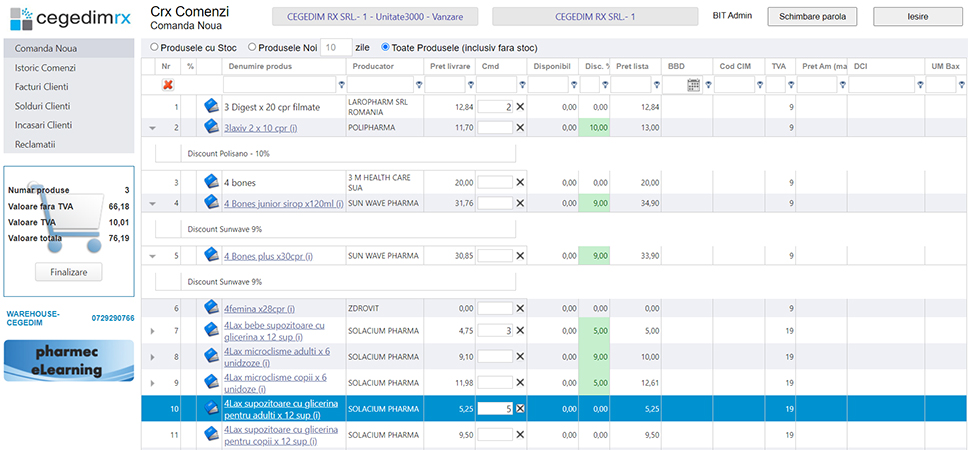Click Schimbare parola button
Viewport: 968px width, 450px height.
point(812,17)
